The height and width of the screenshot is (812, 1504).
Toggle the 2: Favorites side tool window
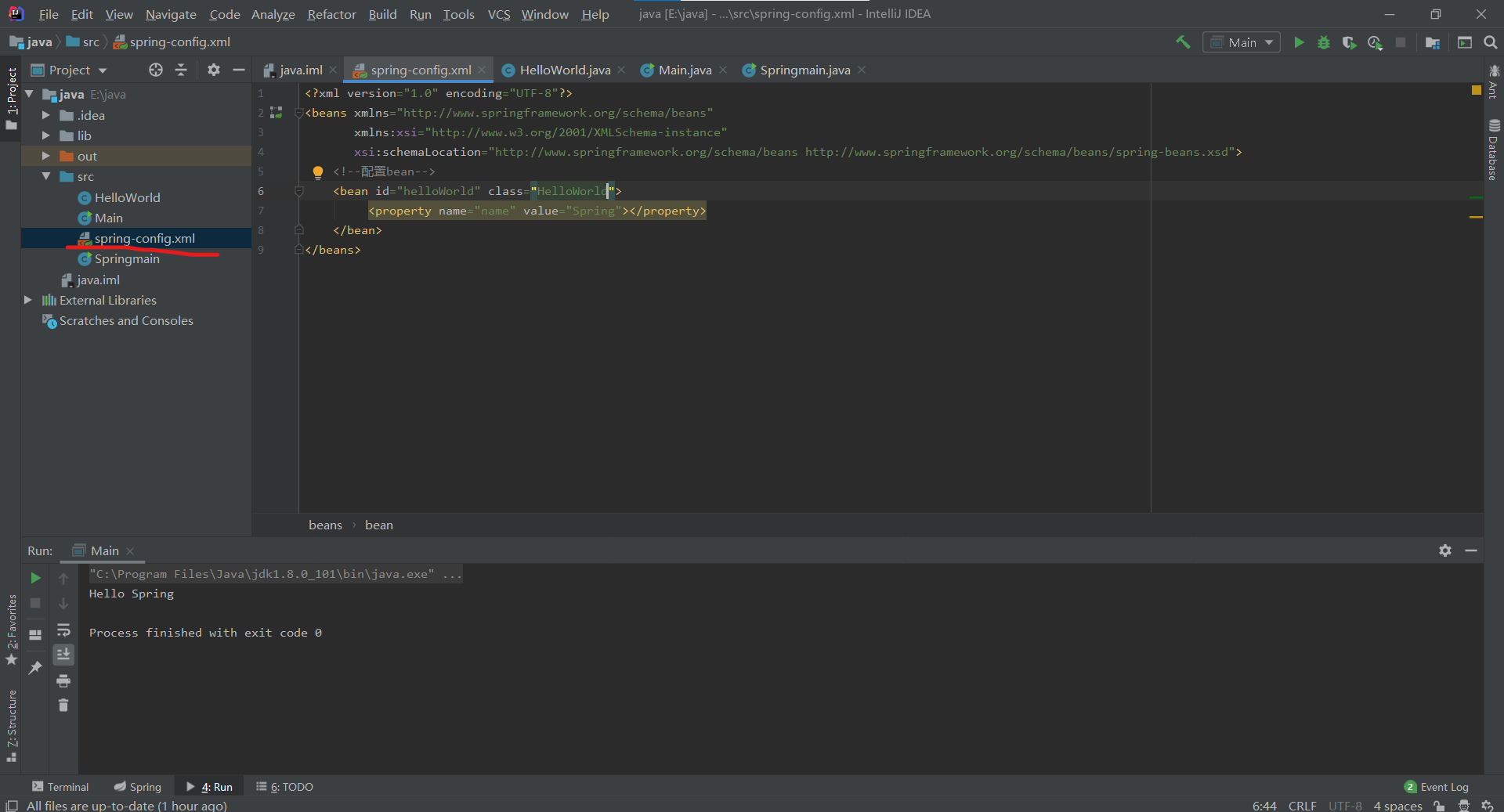11,630
